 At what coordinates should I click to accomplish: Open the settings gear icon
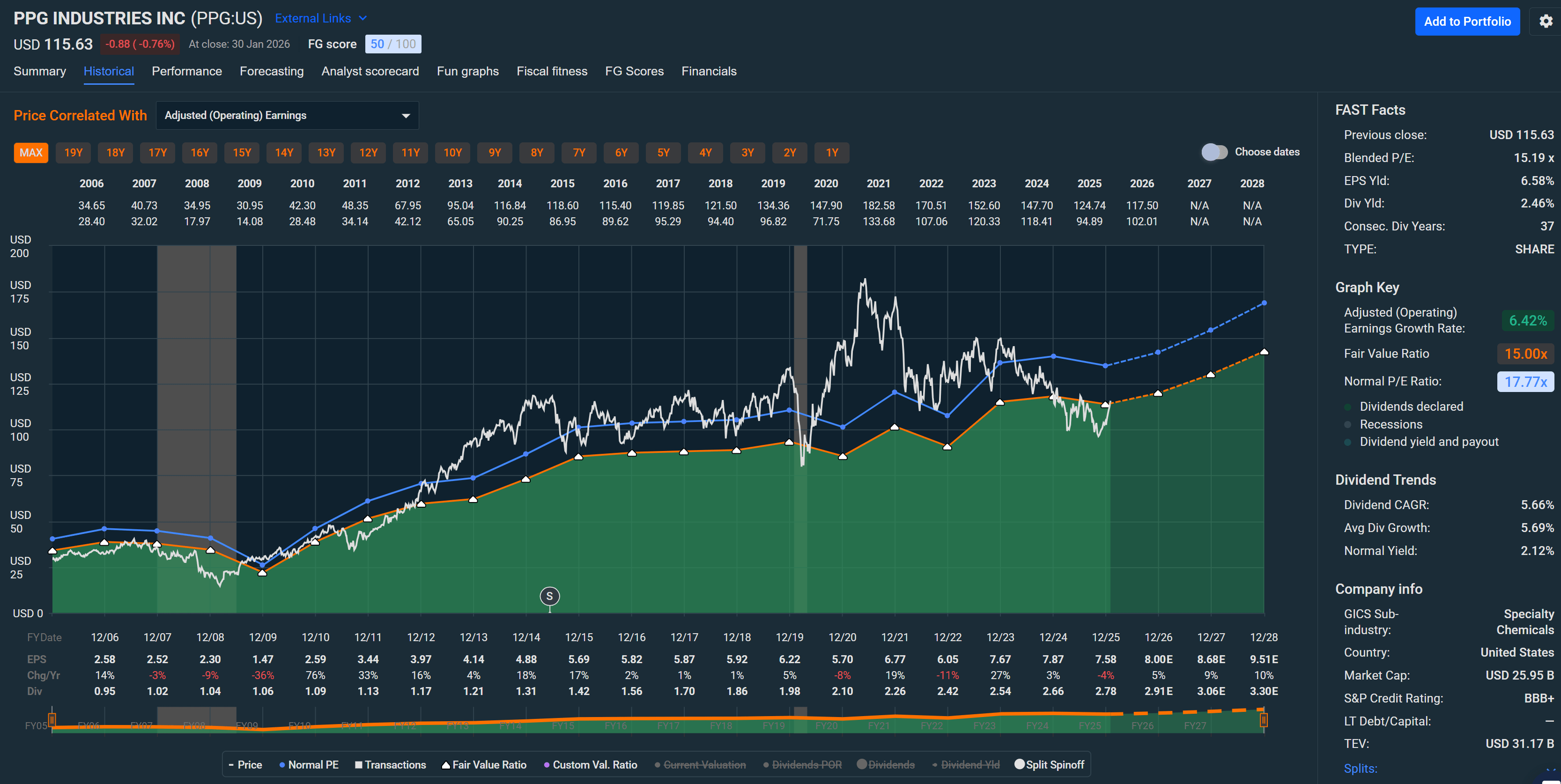(1546, 21)
